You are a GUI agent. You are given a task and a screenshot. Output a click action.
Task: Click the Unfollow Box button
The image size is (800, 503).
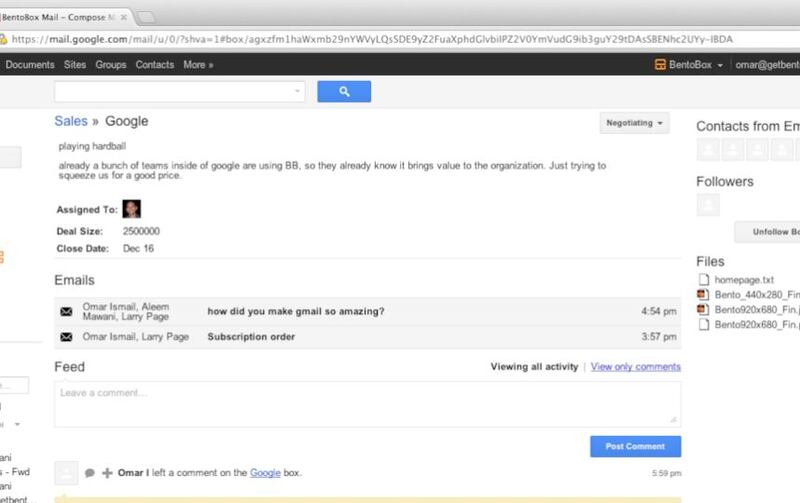[x=768, y=232]
